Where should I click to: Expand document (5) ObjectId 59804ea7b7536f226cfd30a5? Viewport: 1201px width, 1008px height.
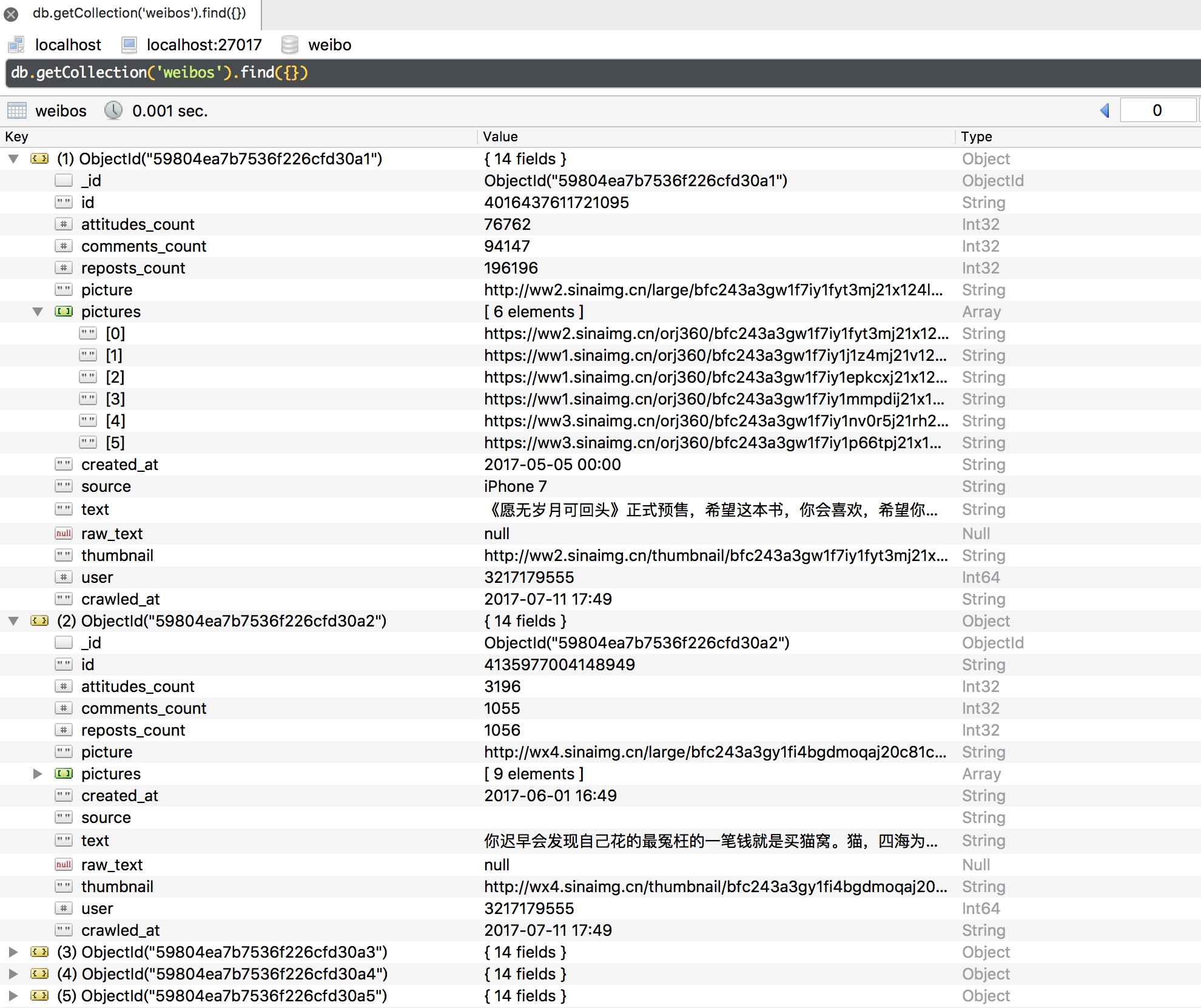coord(13,996)
